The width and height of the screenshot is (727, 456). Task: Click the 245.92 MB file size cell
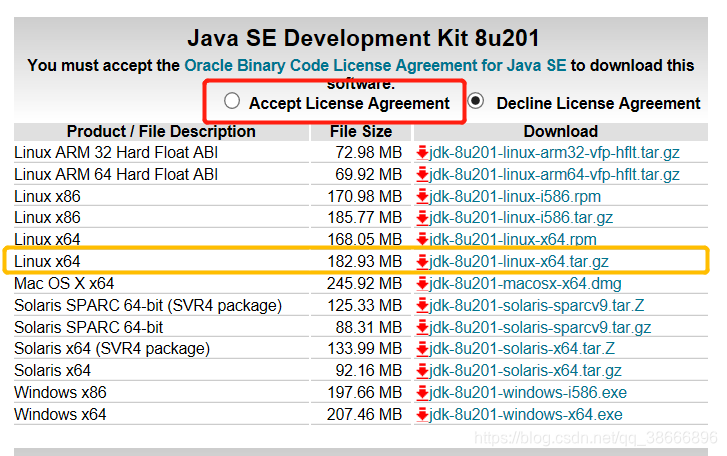click(364, 284)
